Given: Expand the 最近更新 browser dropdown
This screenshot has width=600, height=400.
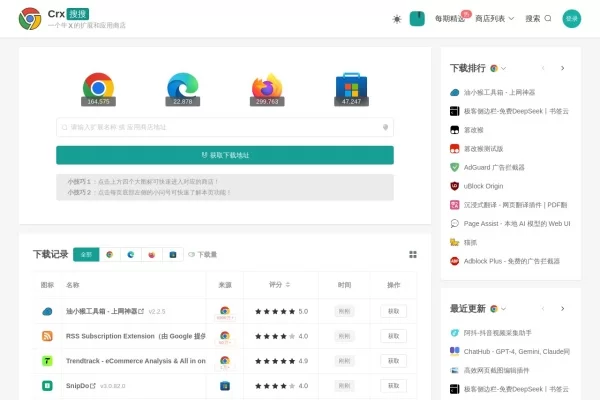Looking at the screenshot, I should click(498, 309).
